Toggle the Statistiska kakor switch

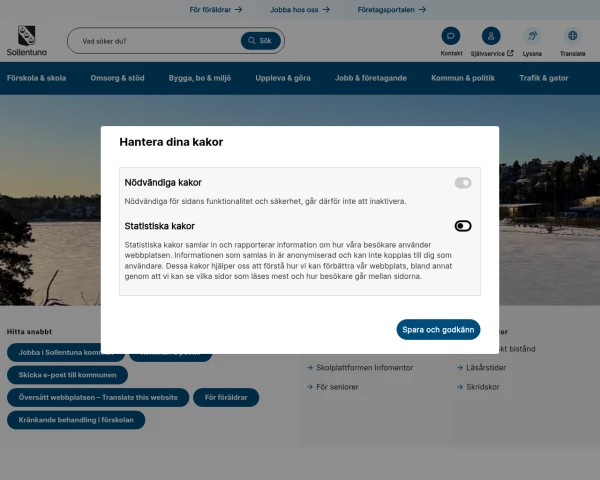coord(463,226)
